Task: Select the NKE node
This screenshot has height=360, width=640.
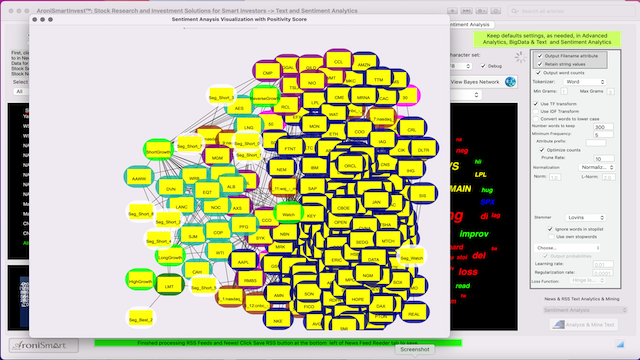Action: (x=278, y=320)
